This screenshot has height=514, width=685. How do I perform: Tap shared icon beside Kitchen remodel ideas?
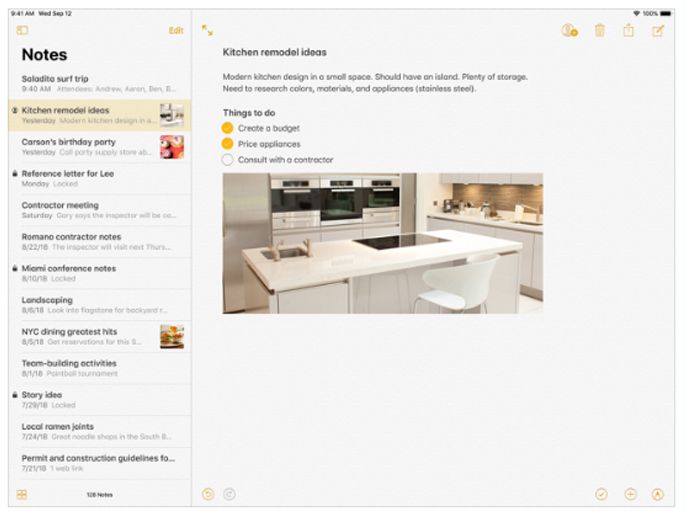coord(14,110)
